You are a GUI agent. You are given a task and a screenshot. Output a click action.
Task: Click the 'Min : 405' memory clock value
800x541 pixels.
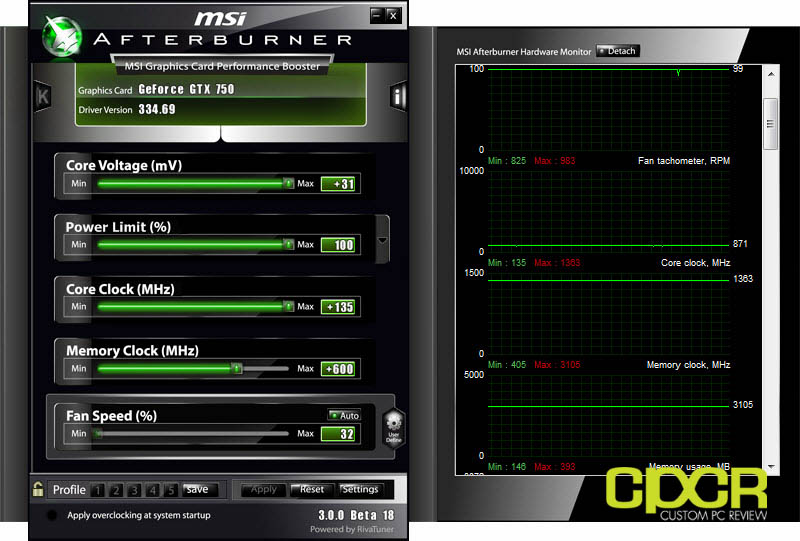coord(507,365)
